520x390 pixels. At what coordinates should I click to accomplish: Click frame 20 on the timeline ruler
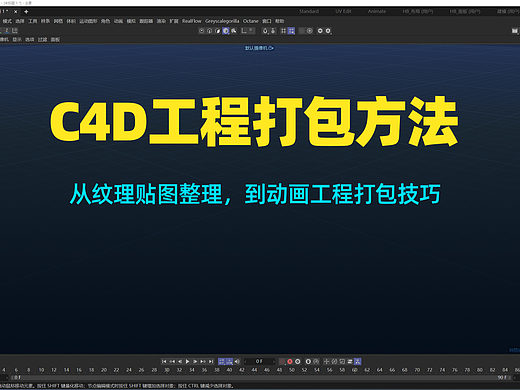pos(104,370)
